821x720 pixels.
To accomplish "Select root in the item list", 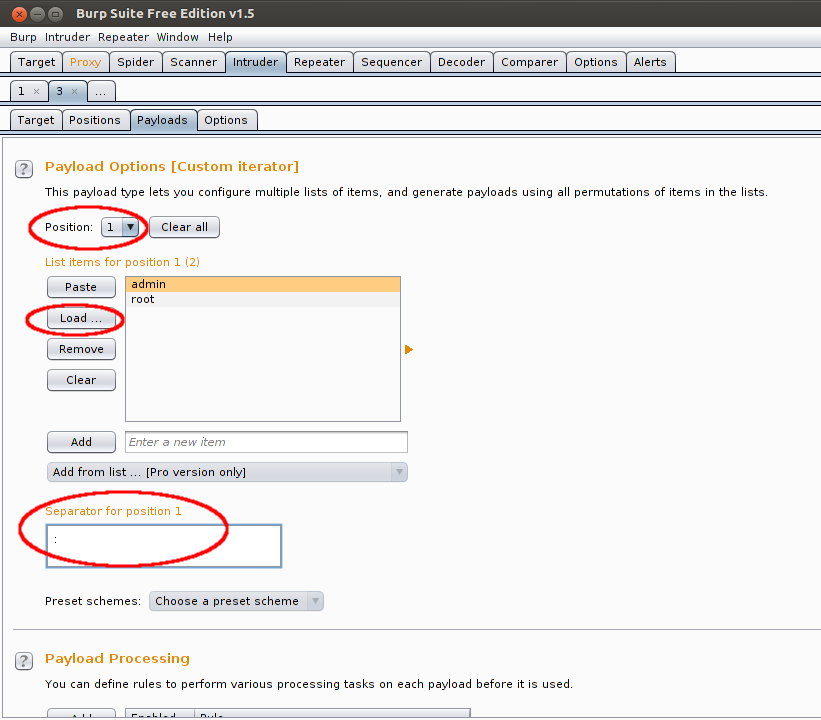I will 263,300.
